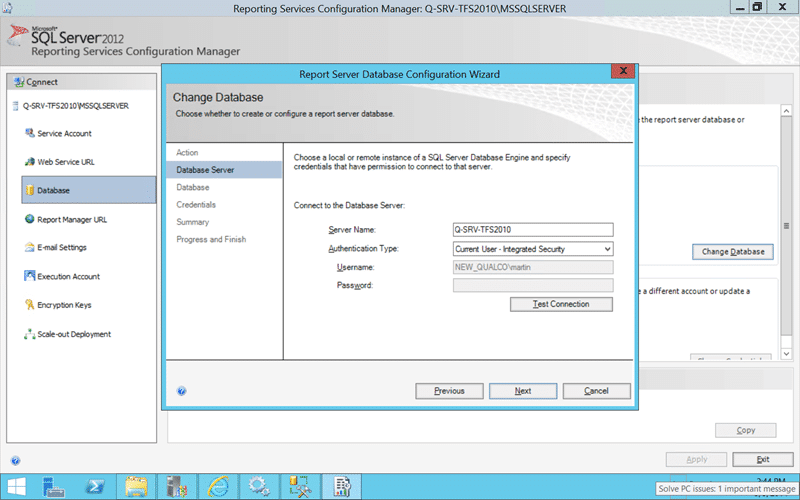Click the gears settings taskbar icon
Viewport: 800px width, 500px height.
(259, 486)
